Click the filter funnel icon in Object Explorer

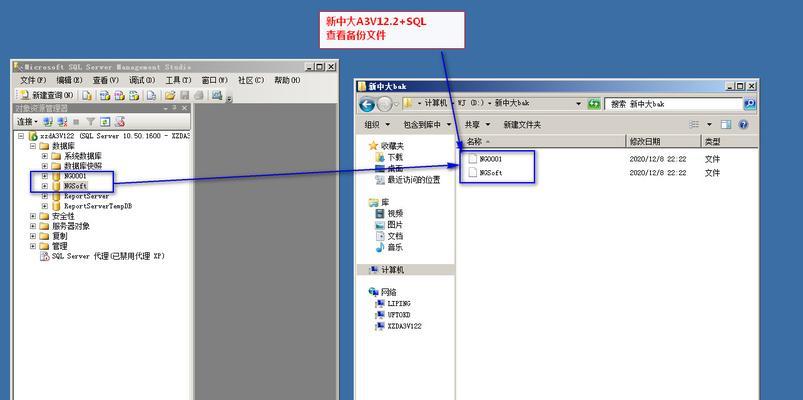tap(90, 122)
